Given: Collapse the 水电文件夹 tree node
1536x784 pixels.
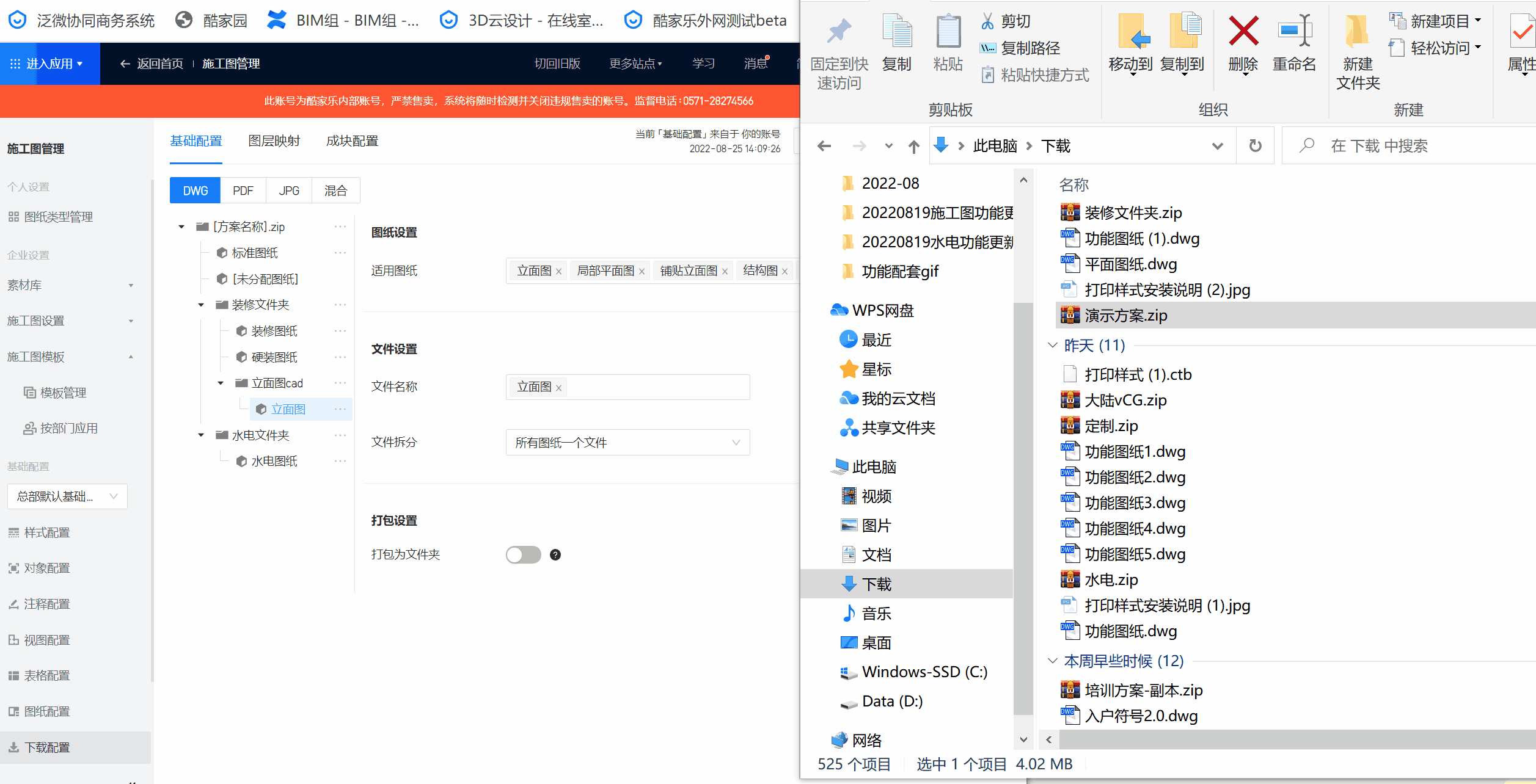Looking at the screenshot, I should tap(201, 435).
